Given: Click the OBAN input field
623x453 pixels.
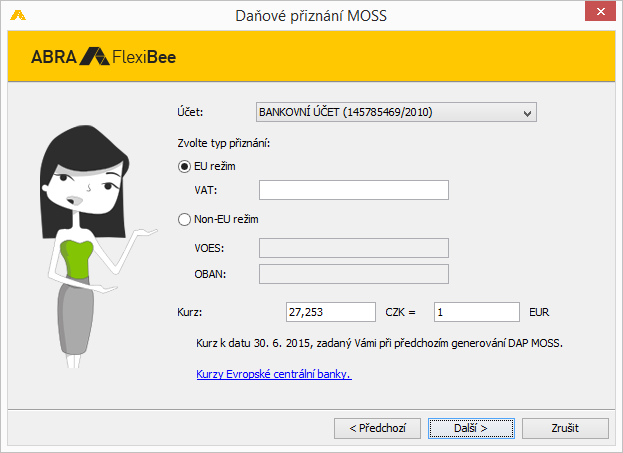Looking at the screenshot, I should (354, 274).
